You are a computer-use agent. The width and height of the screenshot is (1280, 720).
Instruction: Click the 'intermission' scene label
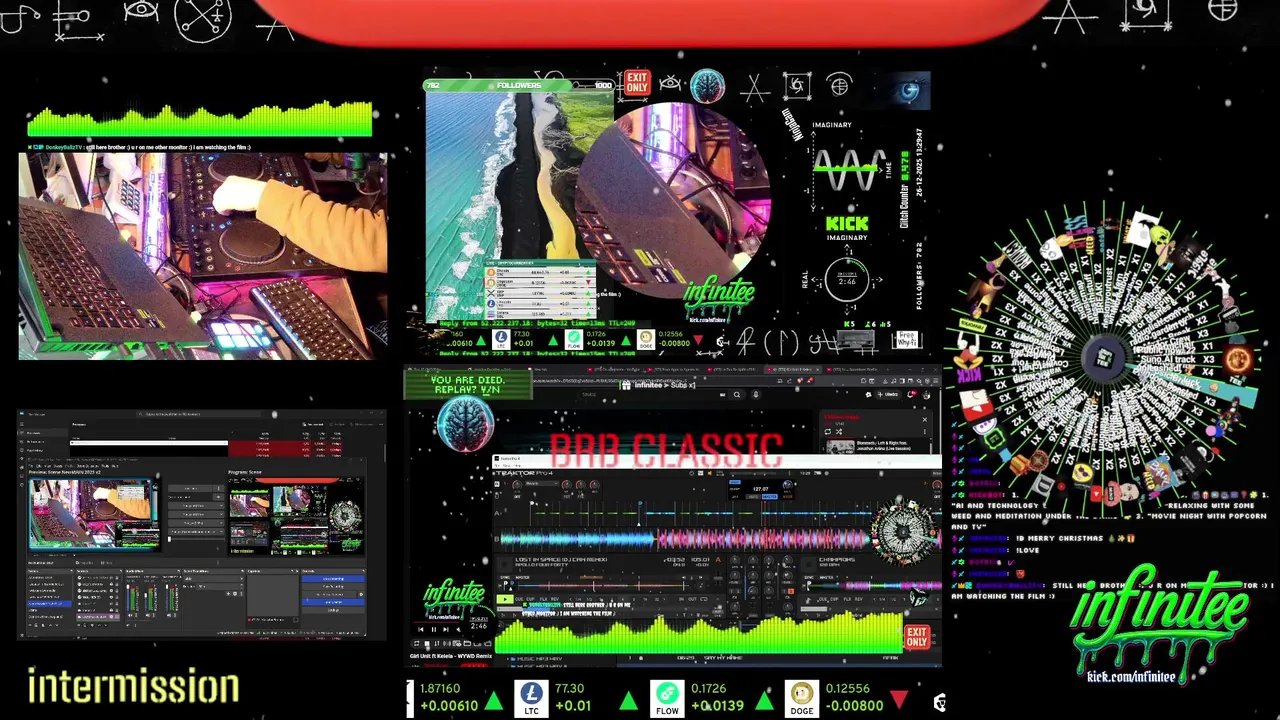coord(133,687)
